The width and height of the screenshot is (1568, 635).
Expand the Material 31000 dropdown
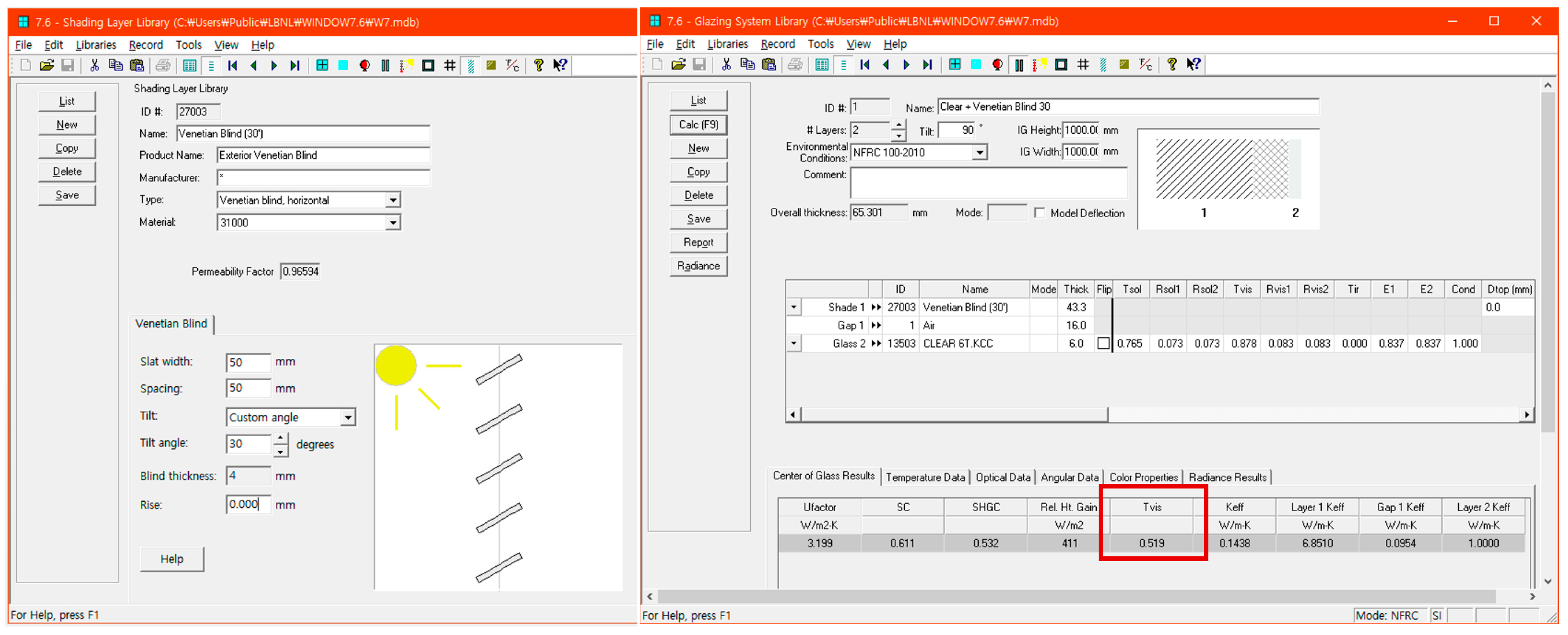point(393,222)
